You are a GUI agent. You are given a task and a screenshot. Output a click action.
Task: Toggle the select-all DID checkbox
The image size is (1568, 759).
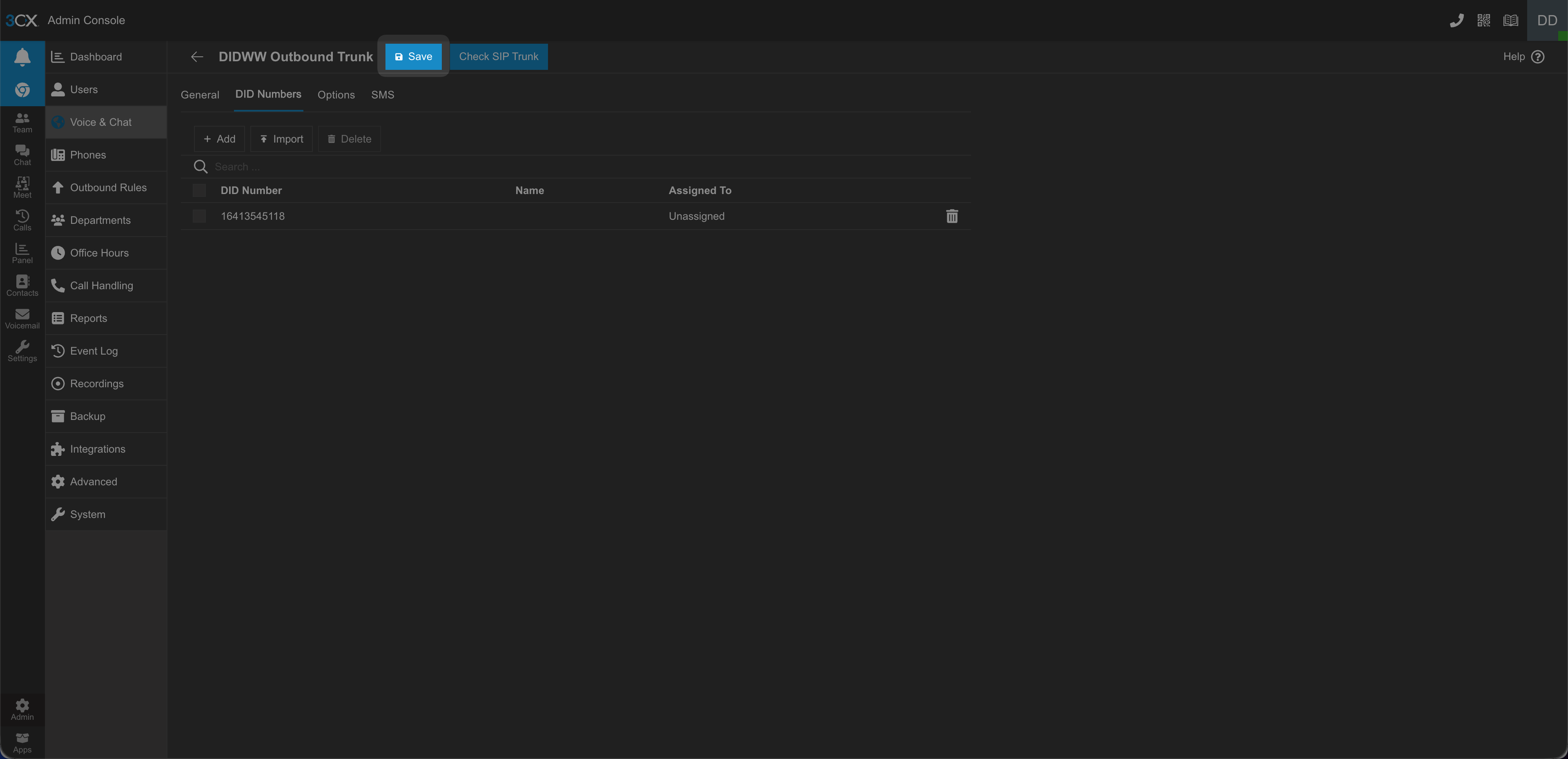199,191
